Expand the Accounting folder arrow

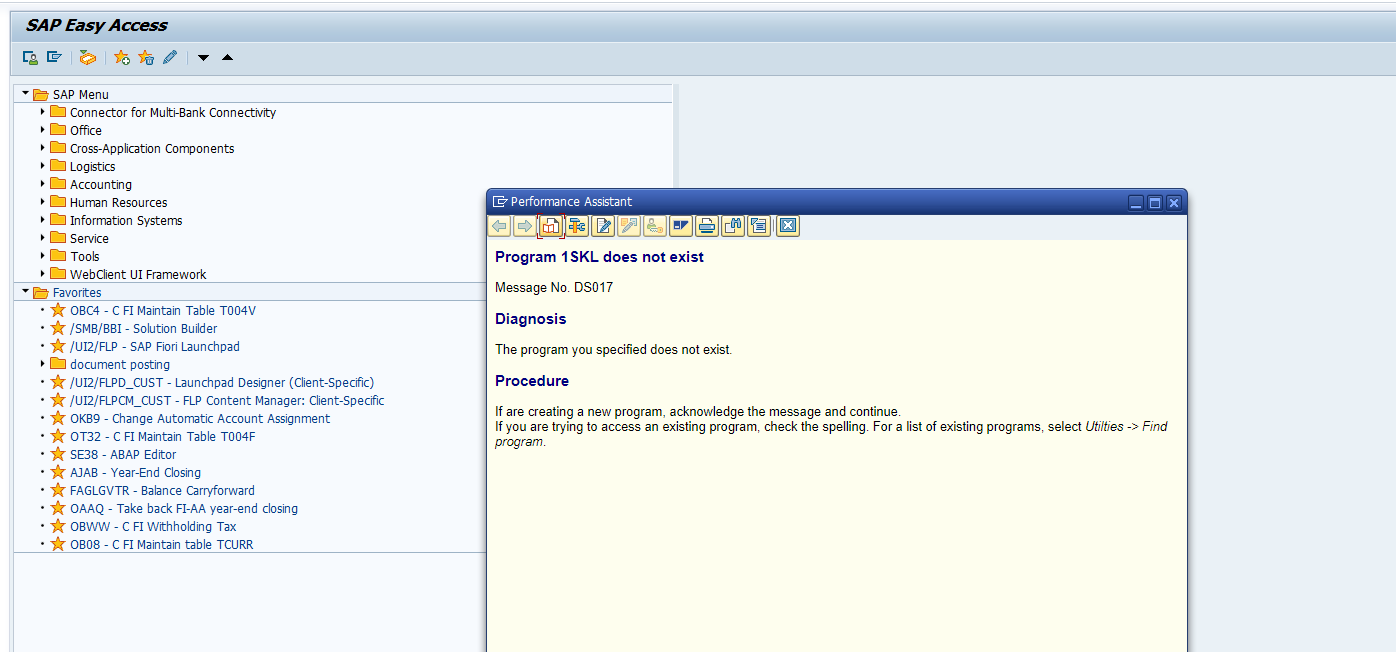click(x=43, y=184)
